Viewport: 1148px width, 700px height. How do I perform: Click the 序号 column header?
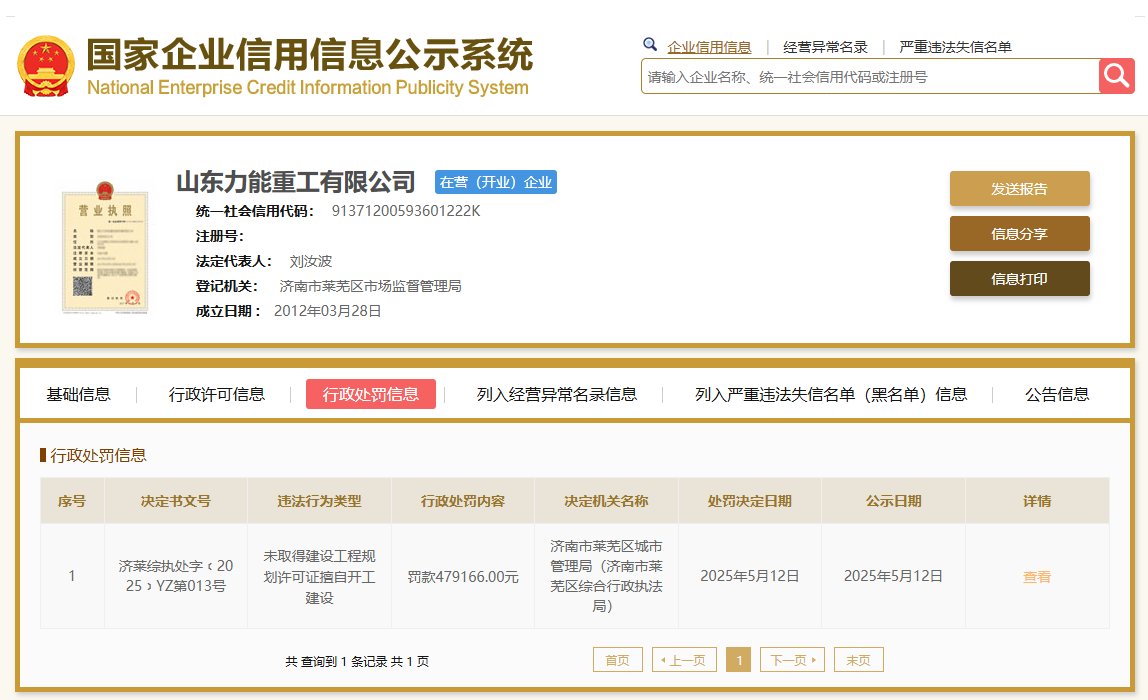72,501
